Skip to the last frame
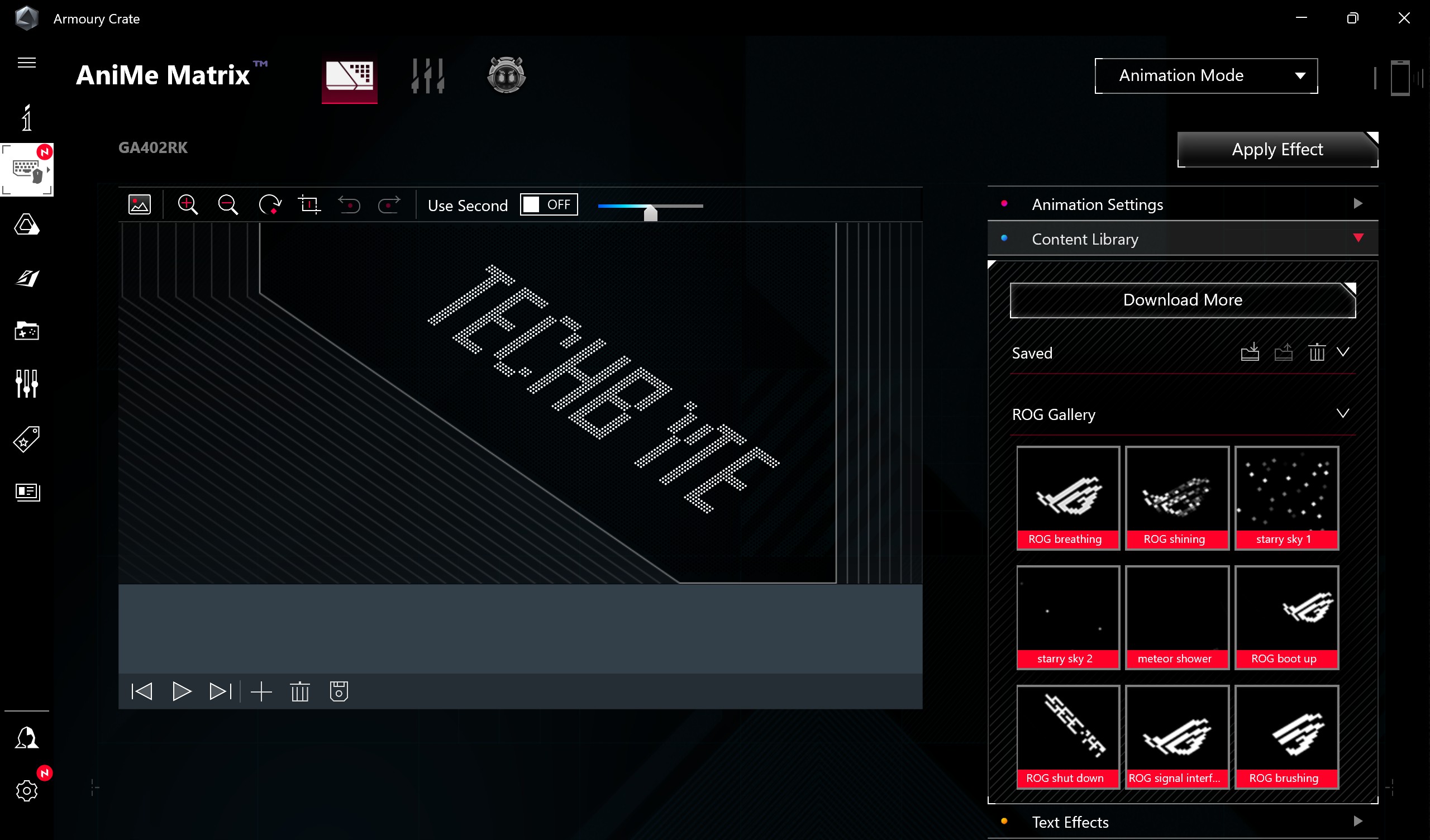1430x840 pixels. click(x=221, y=692)
